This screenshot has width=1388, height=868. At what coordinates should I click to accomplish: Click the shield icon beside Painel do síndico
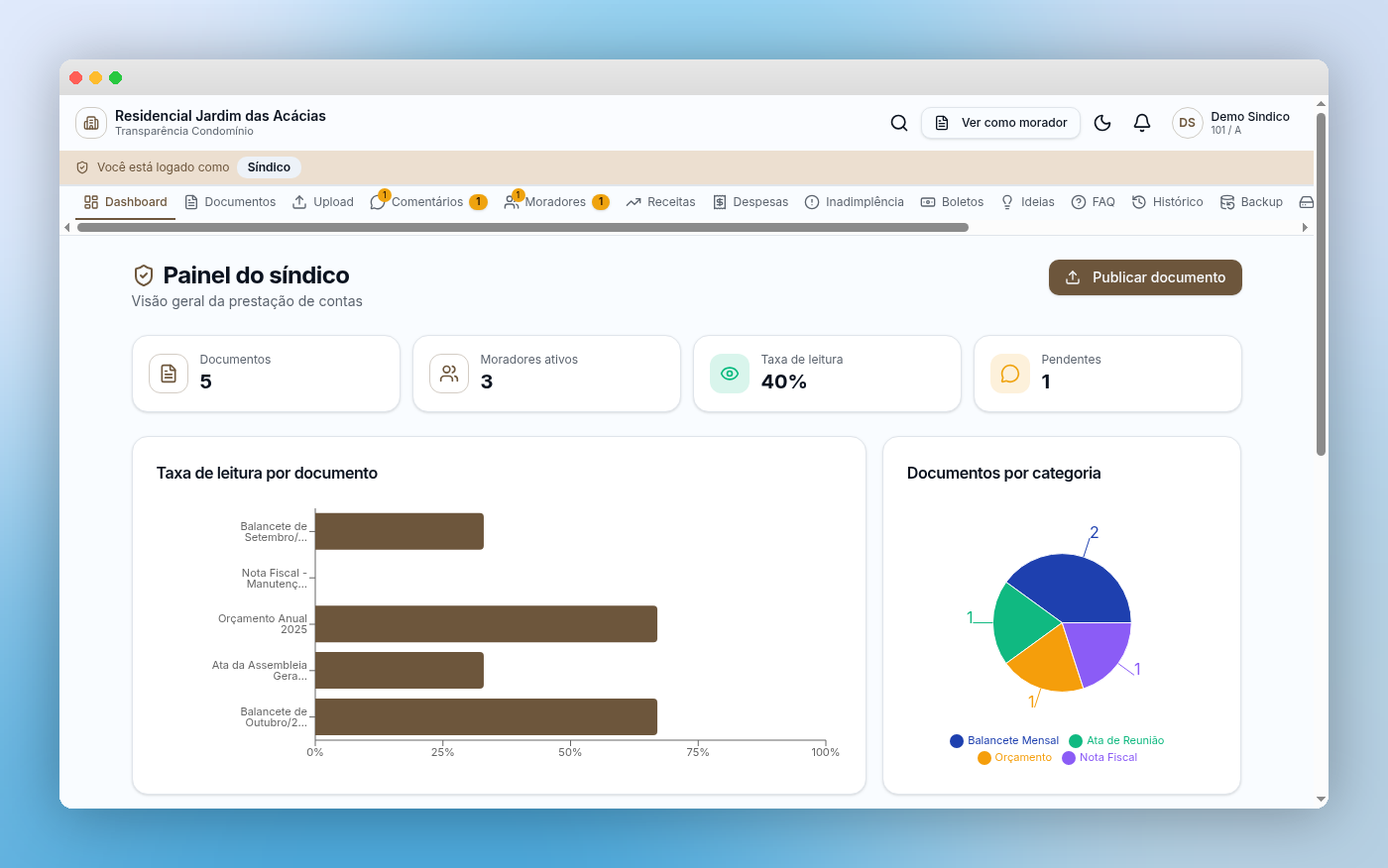click(x=144, y=275)
